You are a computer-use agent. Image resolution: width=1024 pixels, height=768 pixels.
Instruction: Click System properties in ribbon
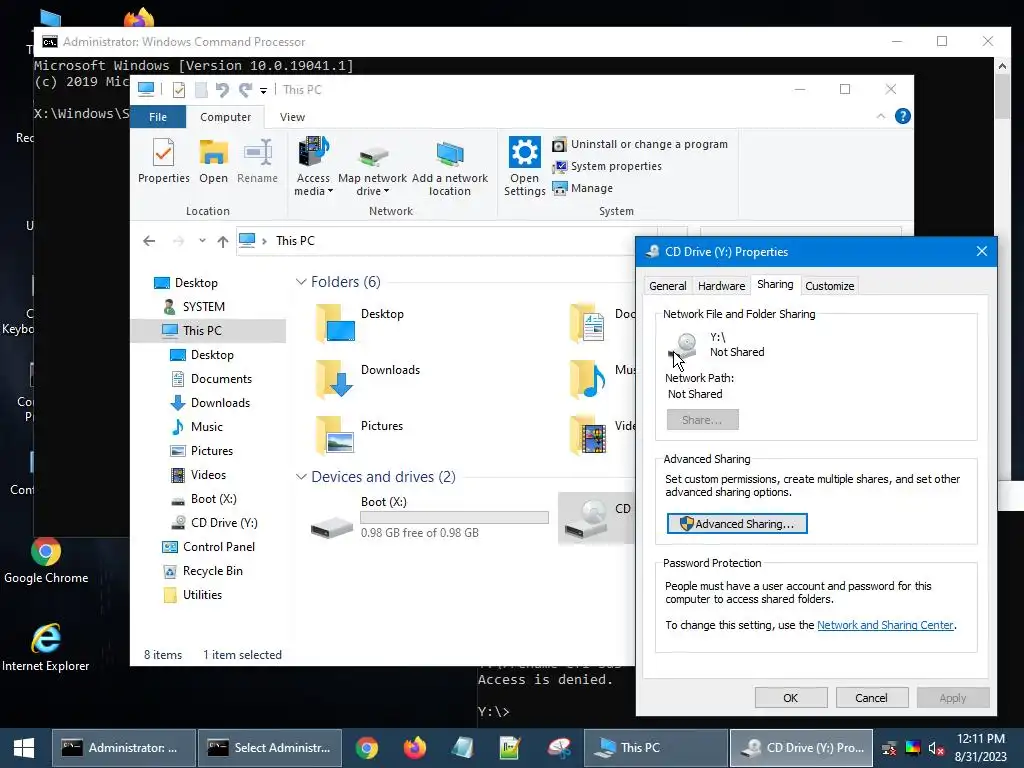[x=607, y=167]
